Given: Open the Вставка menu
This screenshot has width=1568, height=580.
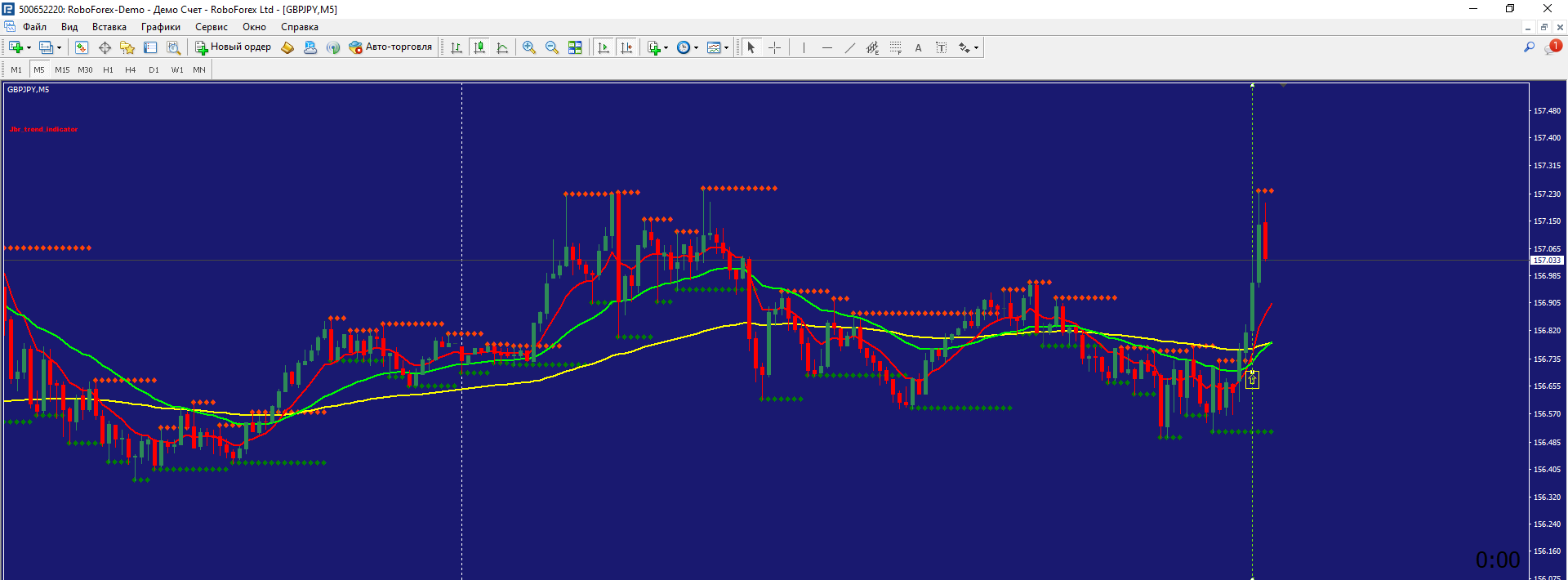Looking at the screenshot, I should click(x=109, y=27).
